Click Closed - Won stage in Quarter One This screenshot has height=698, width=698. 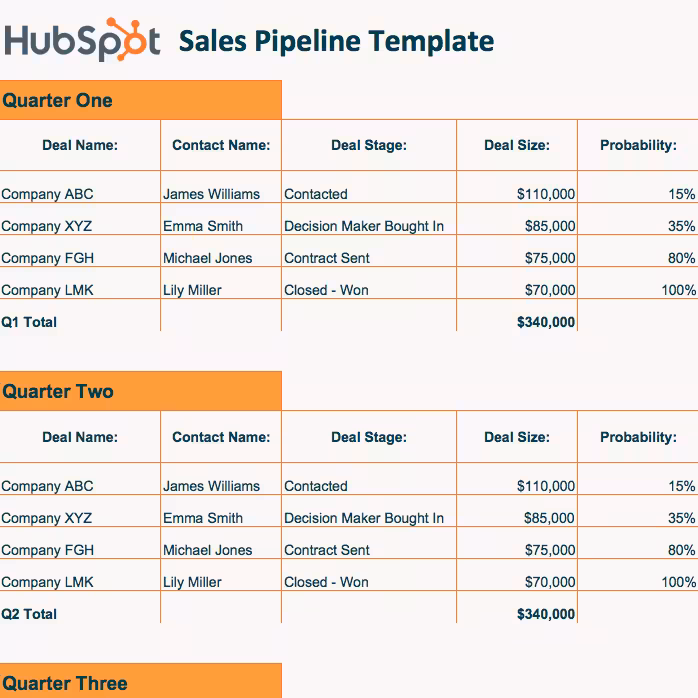click(x=327, y=290)
